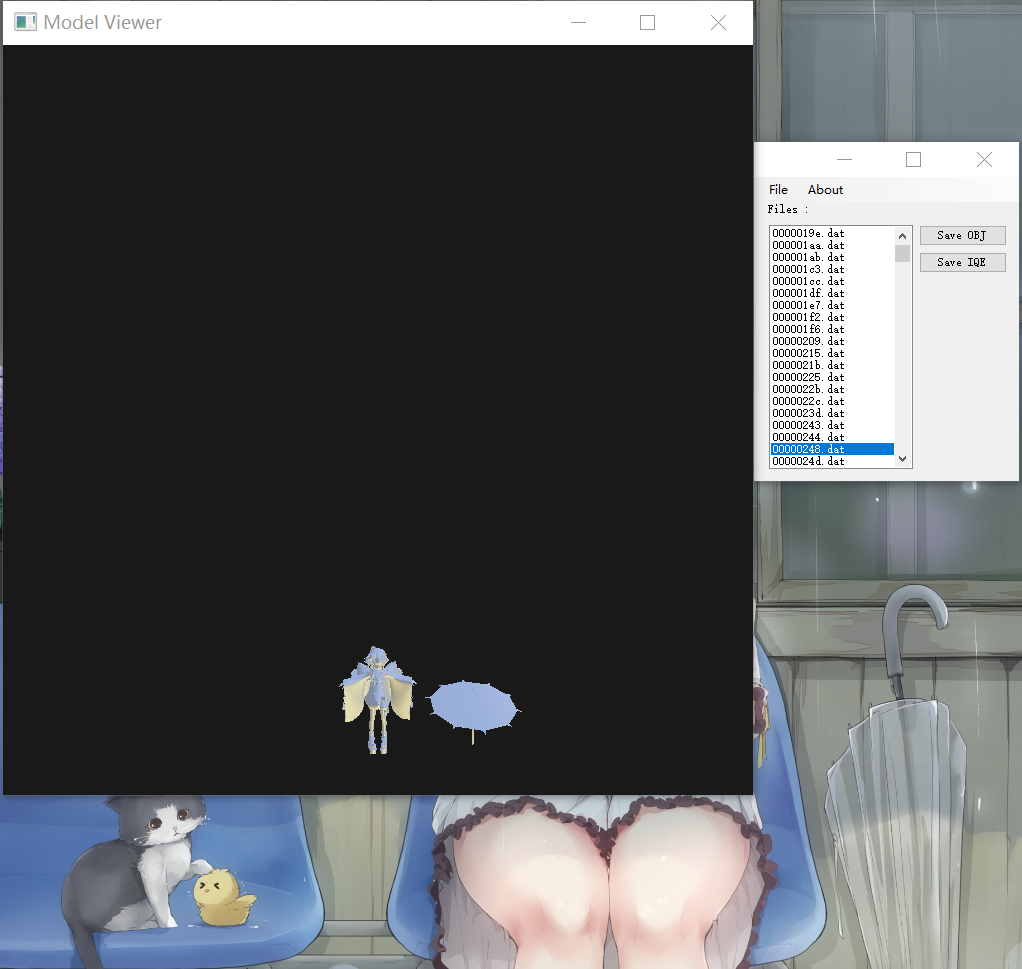Close the Model Viewer window
1022x969 pixels.
click(x=718, y=22)
